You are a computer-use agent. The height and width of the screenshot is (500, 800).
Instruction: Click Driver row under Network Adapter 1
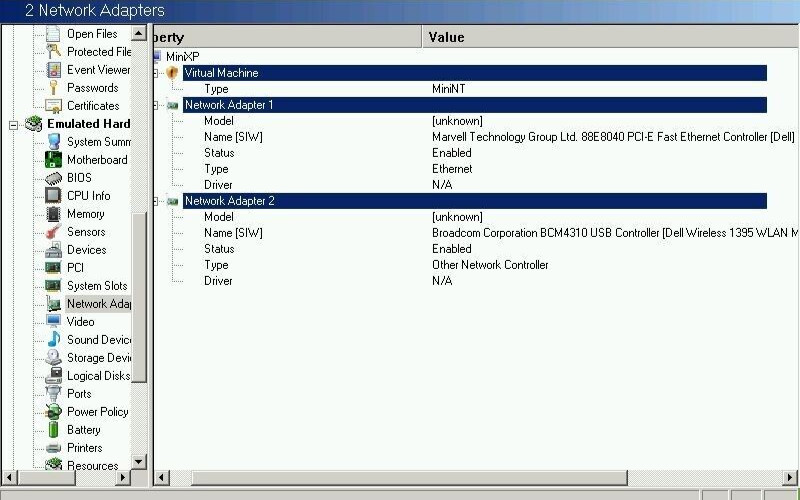[218, 185]
